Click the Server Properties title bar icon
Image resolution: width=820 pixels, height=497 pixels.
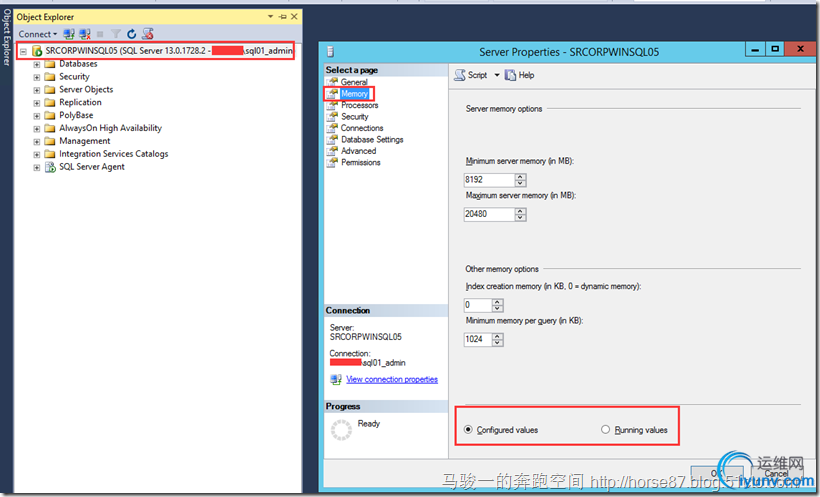(330, 51)
